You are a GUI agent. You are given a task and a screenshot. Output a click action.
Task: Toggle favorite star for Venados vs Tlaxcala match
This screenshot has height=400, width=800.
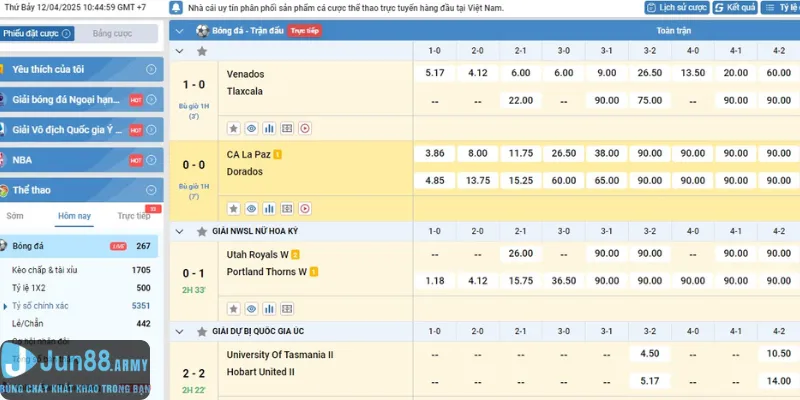pyautogui.click(x=233, y=128)
